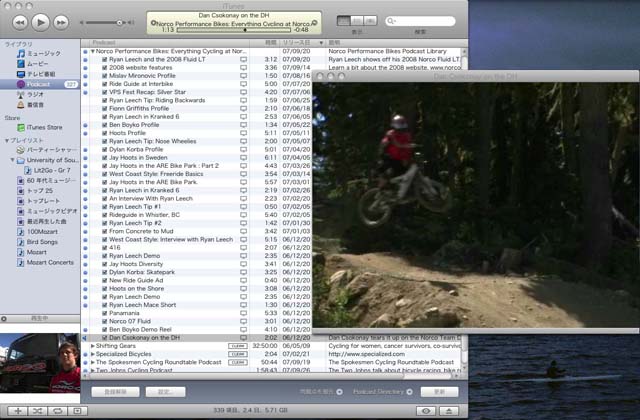Click the Next track fast-forward button

[x=61, y=22]
